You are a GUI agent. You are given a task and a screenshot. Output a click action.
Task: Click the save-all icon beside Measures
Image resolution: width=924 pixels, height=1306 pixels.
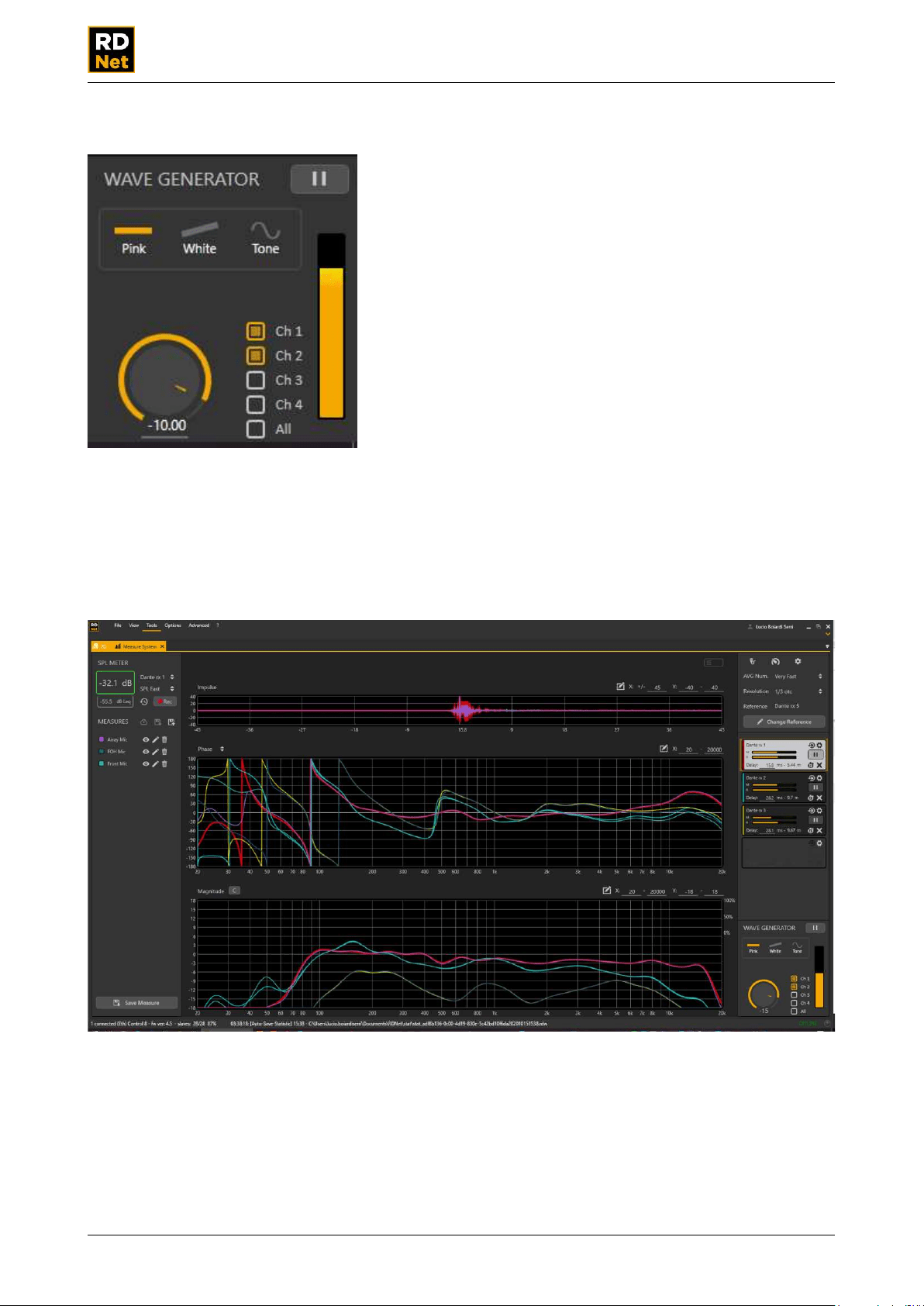[x=171, y=722]
